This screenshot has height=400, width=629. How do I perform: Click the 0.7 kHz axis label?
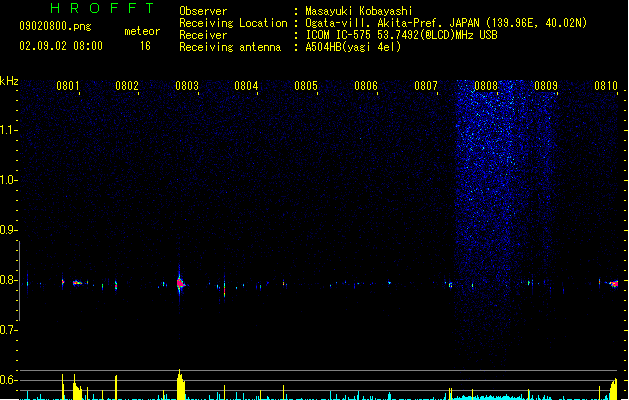click(x=8, y=330)
